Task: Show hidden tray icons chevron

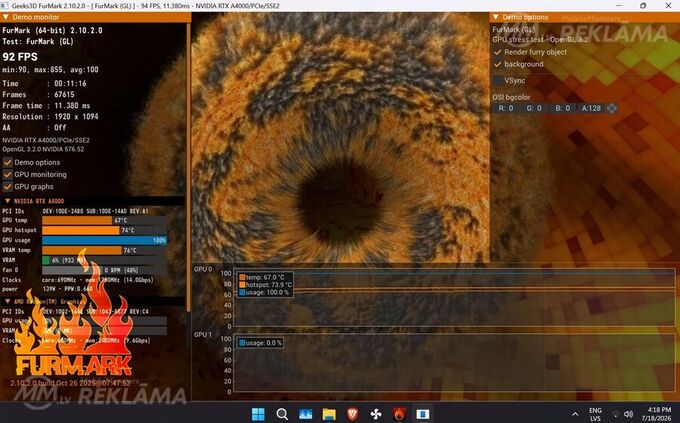Action: tap(575, 414)
